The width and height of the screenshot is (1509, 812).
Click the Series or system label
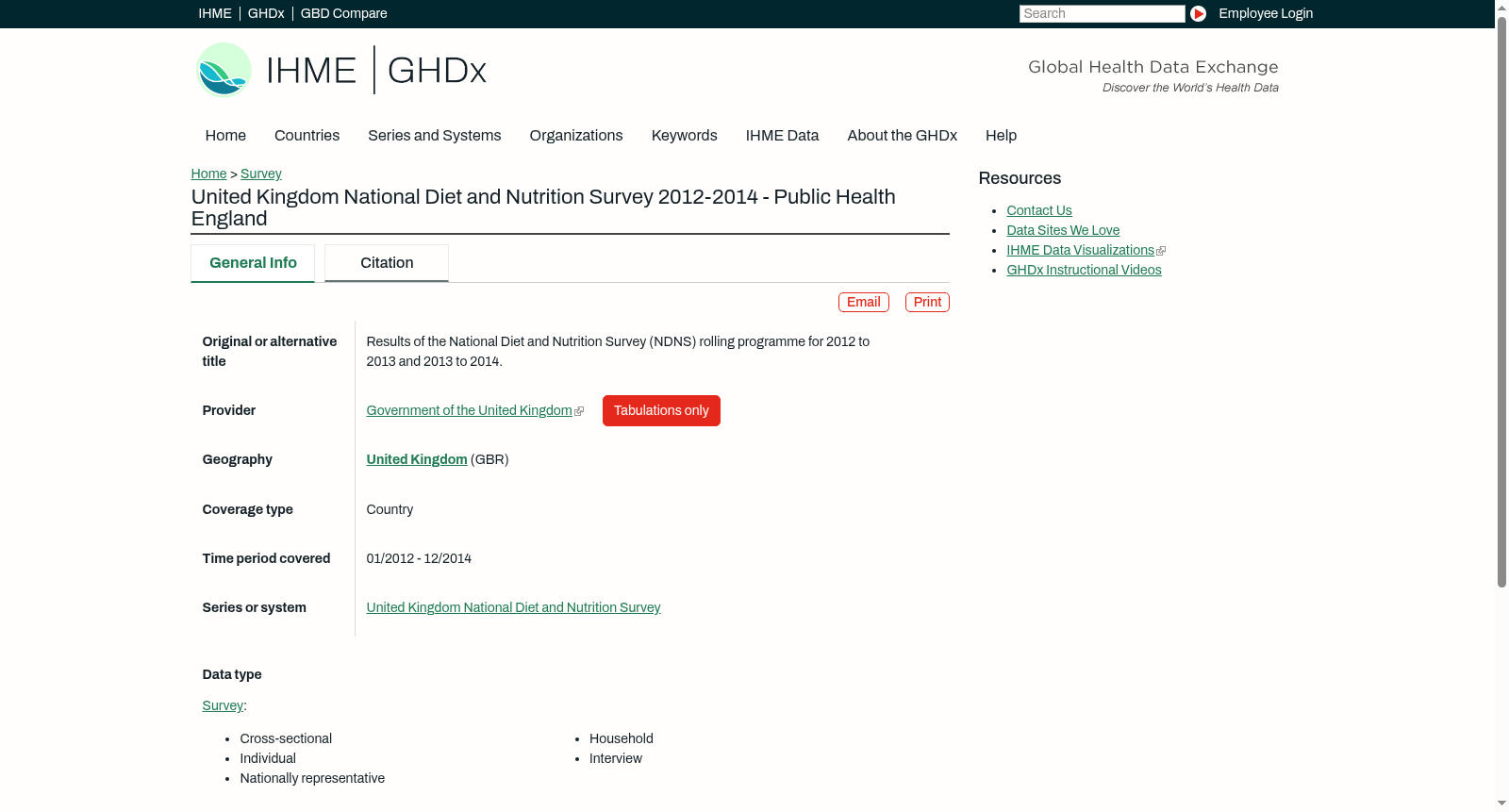[254, 607]
